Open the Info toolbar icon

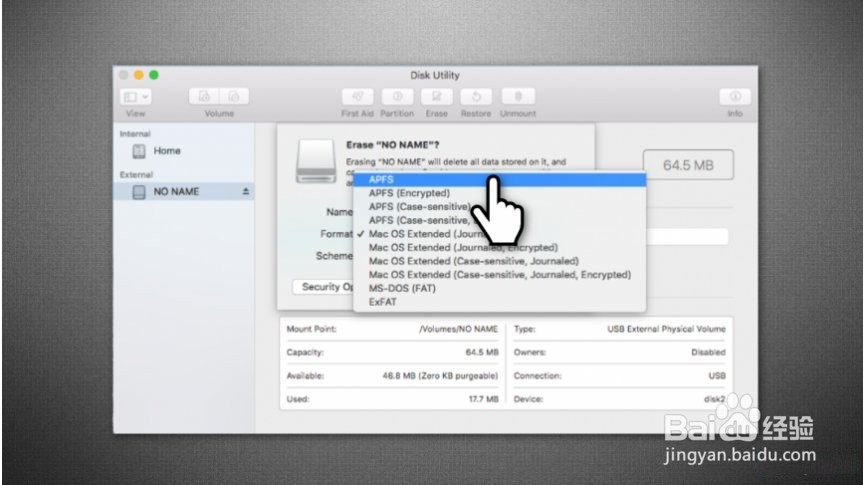(x=735, y=97)
